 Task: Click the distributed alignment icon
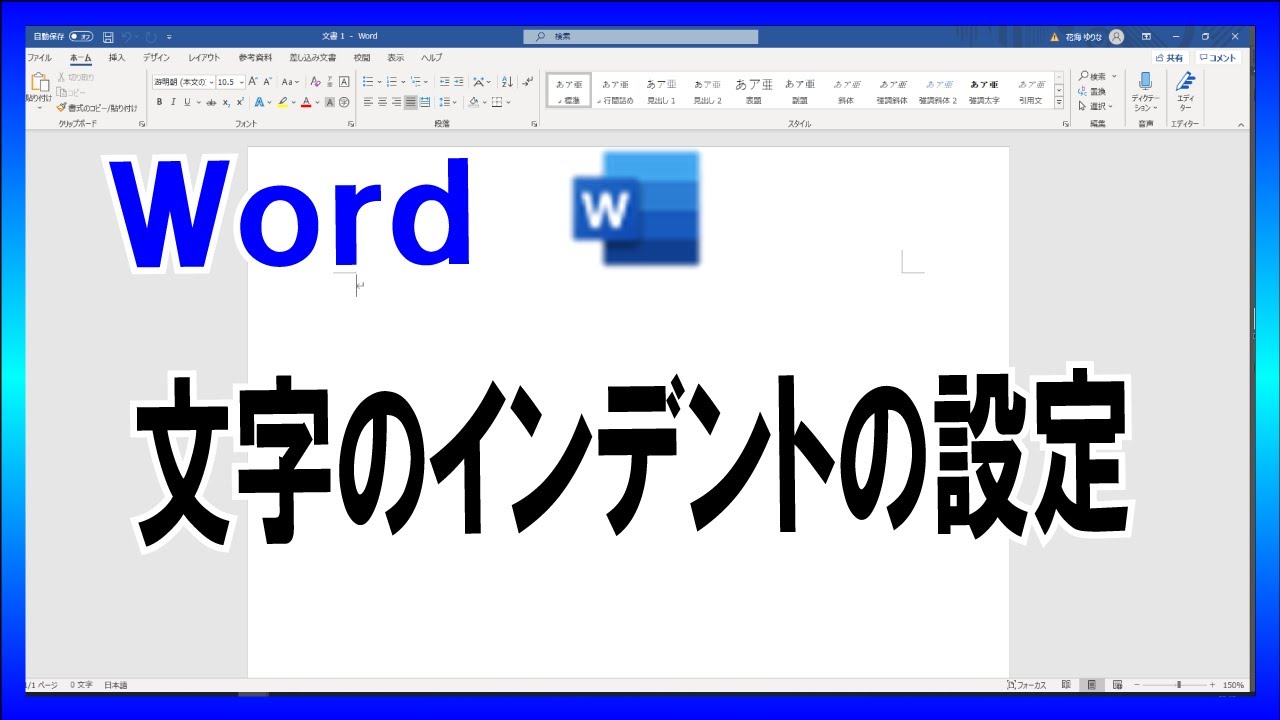click(x=425, y=102)
